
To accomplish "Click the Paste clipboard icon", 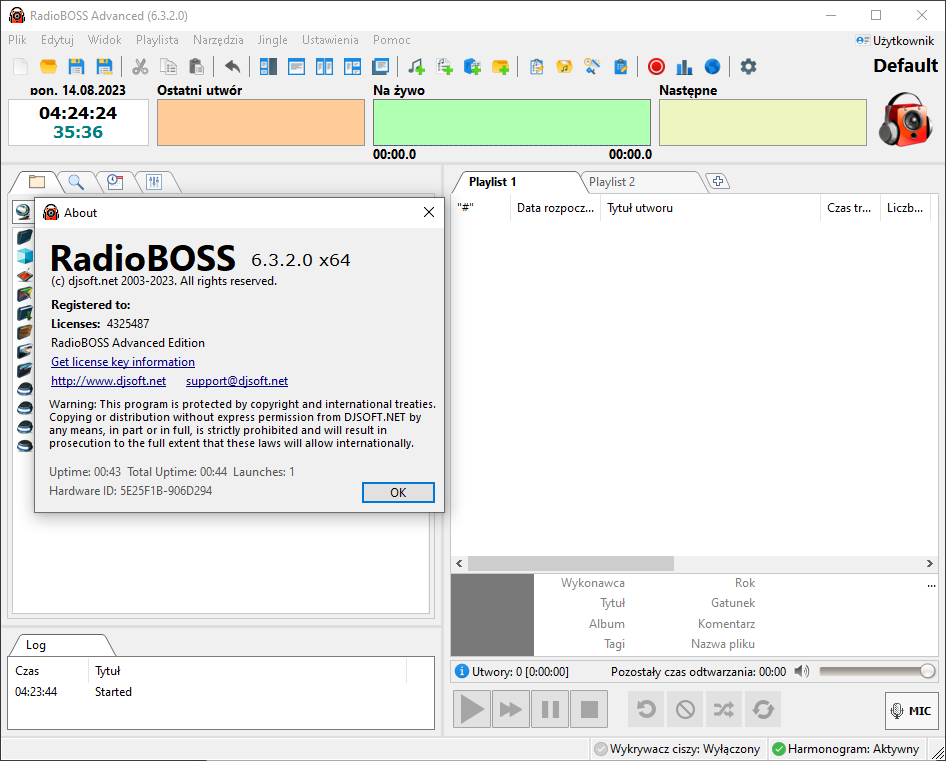I will pos(196,66).
